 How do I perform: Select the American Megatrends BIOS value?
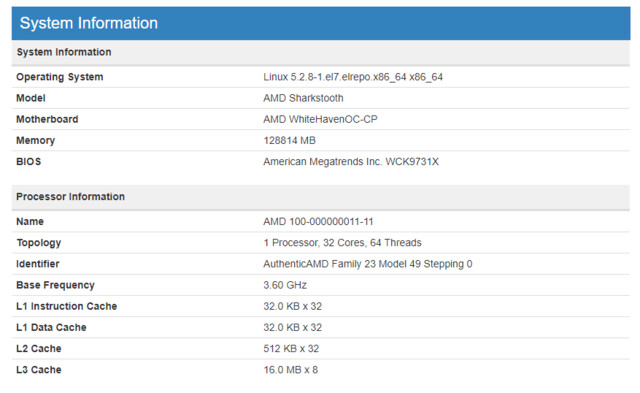tap(351, 162)
